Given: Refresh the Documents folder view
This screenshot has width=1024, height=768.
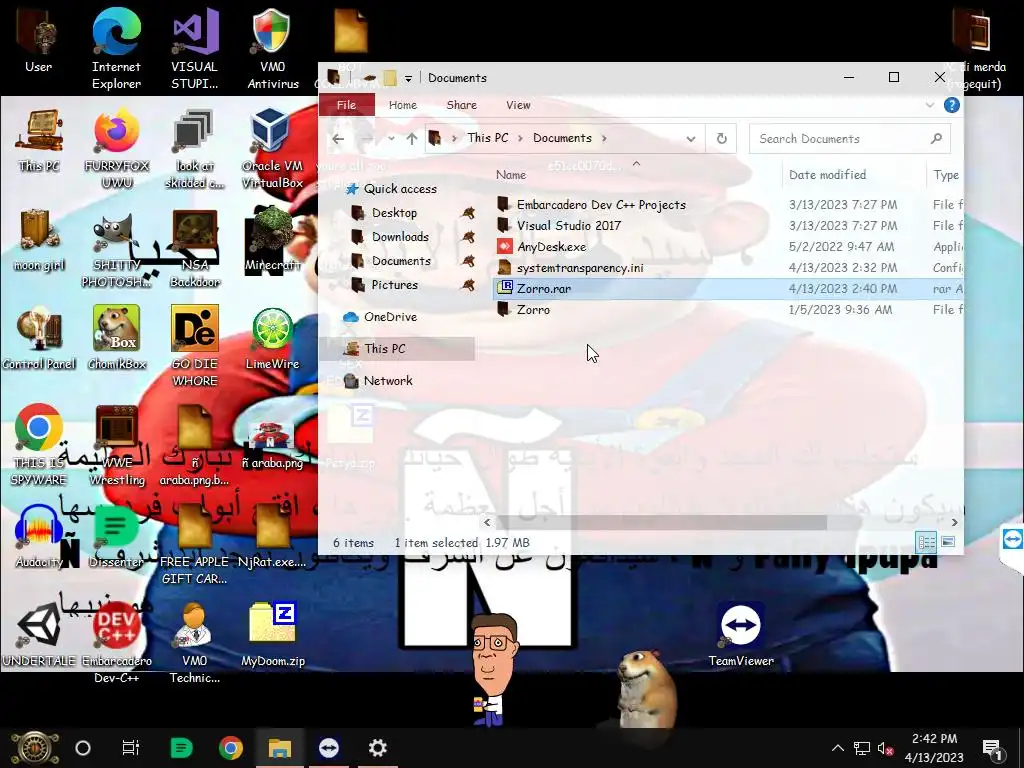Looking at the screenshot, I should pyautogui.click(x=722, y=138).
